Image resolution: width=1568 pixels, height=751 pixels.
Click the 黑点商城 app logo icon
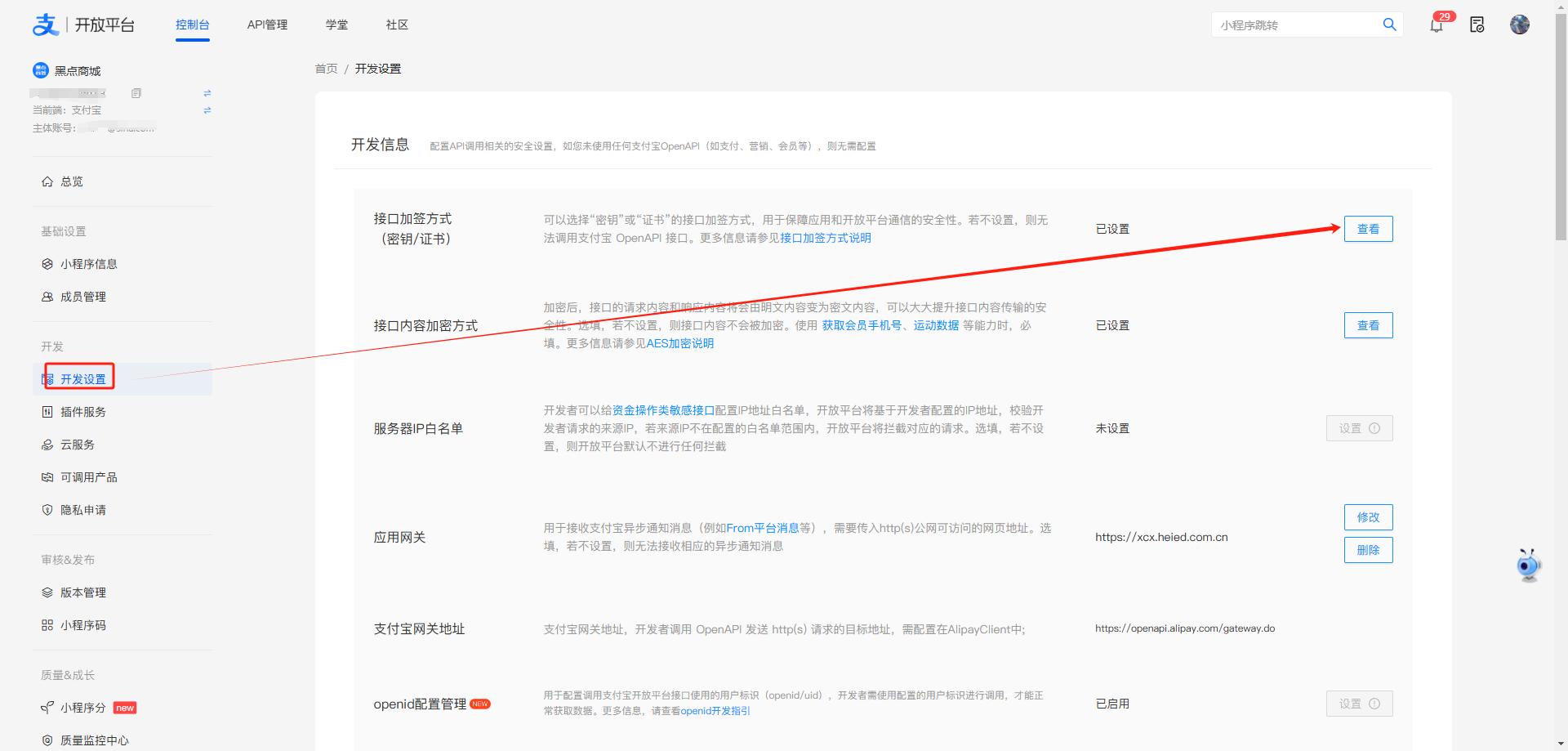[x=41, y=70]
